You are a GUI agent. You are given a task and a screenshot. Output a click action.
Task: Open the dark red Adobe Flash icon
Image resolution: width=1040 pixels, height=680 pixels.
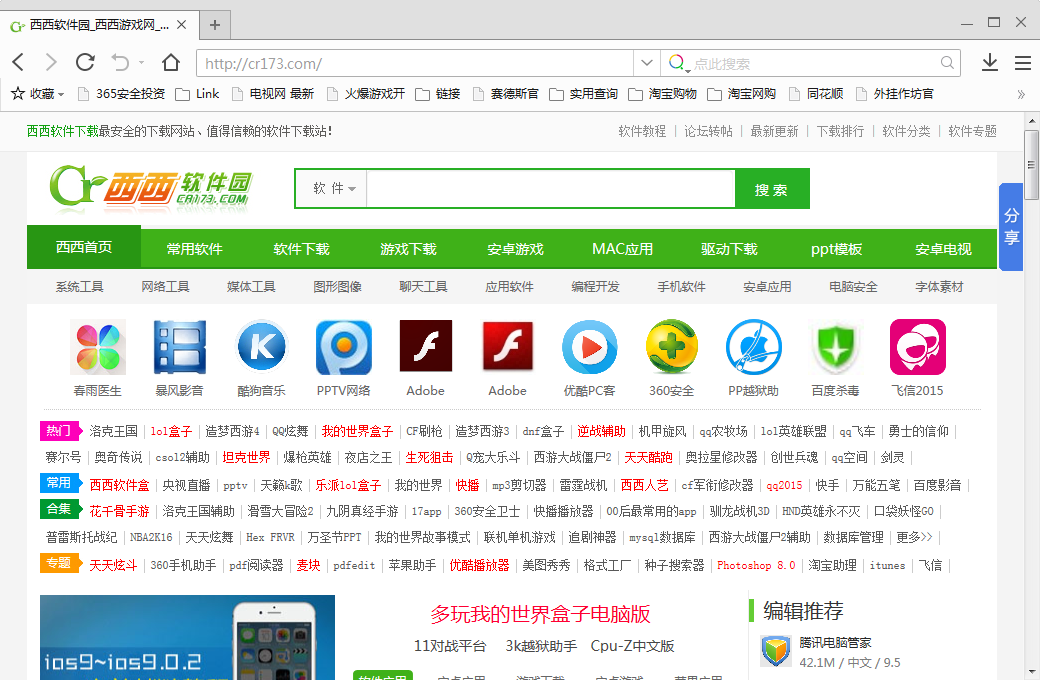[426, 346]
